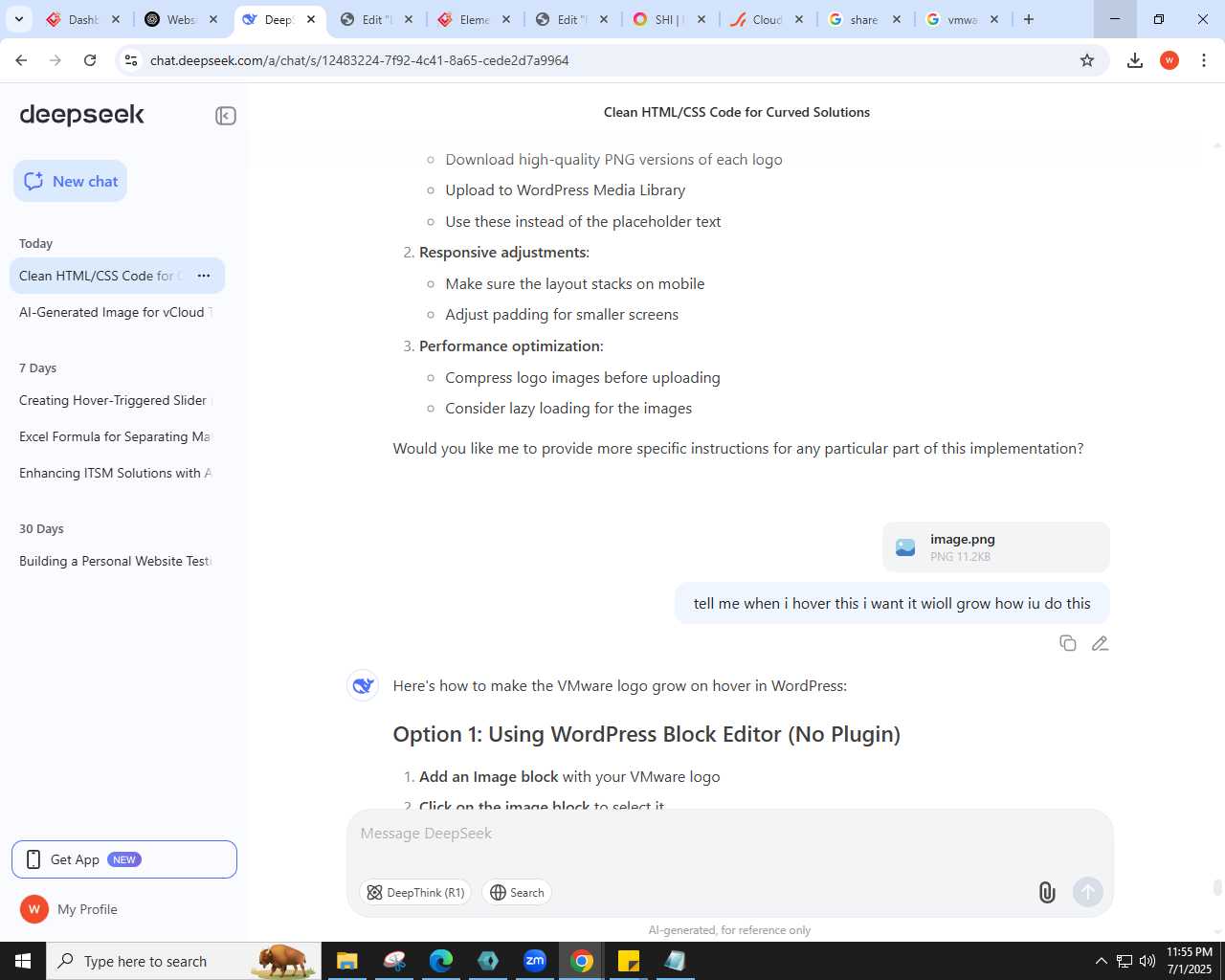This screenshot has width=1225, height=980.
Task: Open Windows Start menu
Action: 23,961
